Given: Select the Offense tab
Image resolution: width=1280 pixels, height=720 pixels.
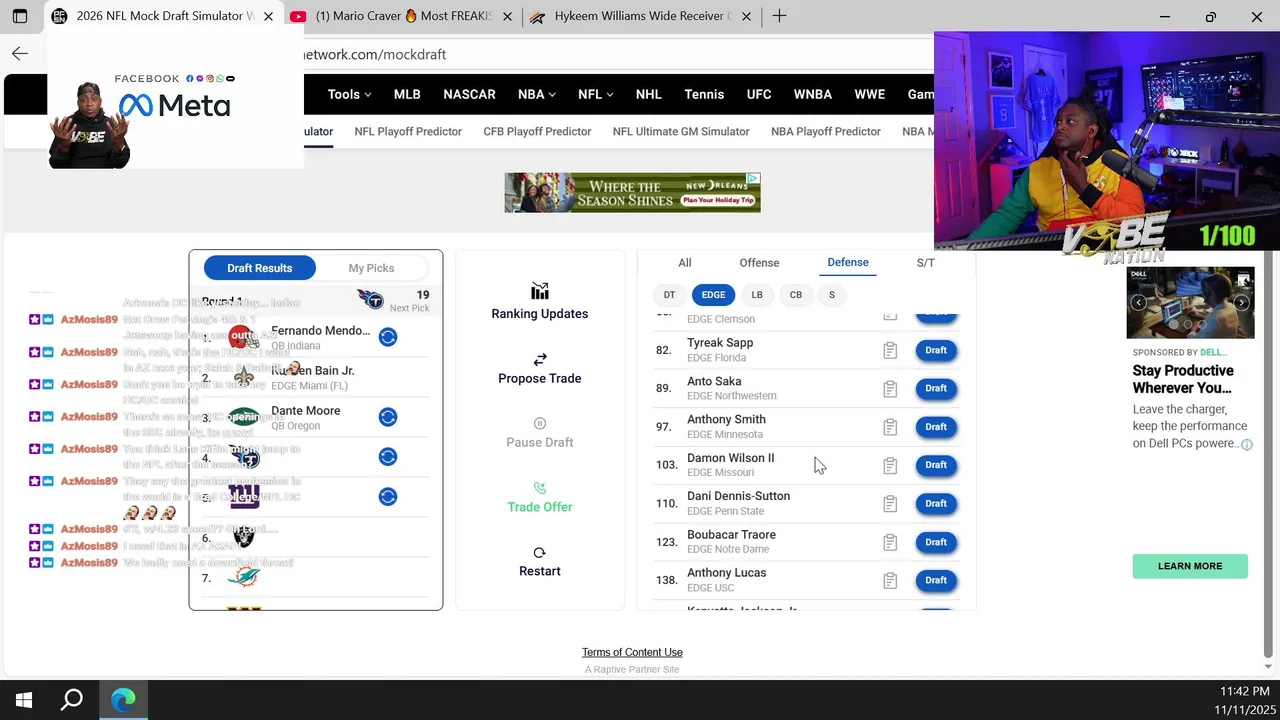Looking at the screenshot, I should 759,263.
